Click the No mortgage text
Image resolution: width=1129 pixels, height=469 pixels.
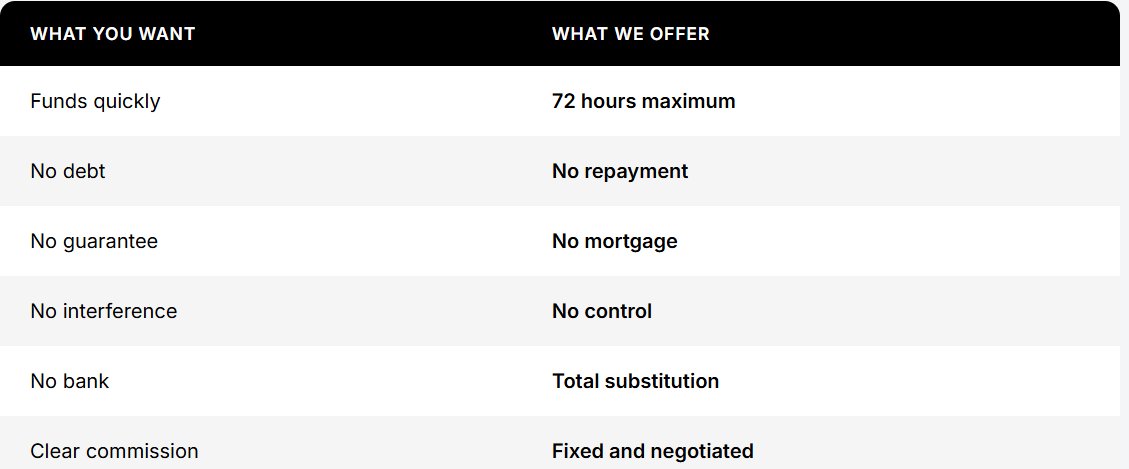pyautogui.click(x=615, y=241)
